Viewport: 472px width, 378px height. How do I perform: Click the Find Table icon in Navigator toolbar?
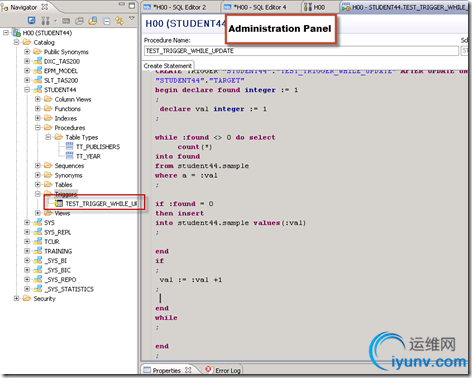tap(79, 21)
